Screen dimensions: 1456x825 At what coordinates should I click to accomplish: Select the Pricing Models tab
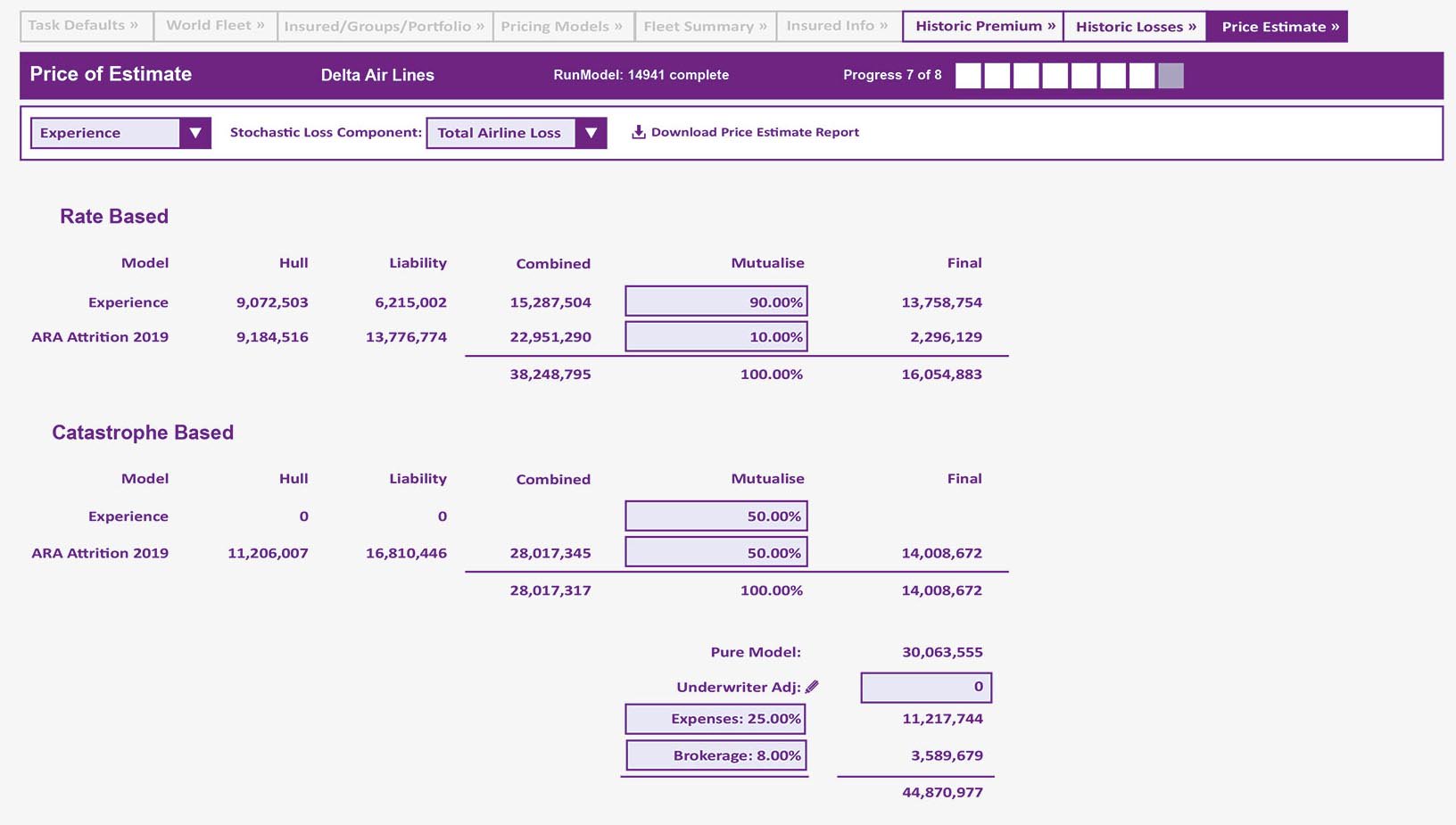click(563, 26)
